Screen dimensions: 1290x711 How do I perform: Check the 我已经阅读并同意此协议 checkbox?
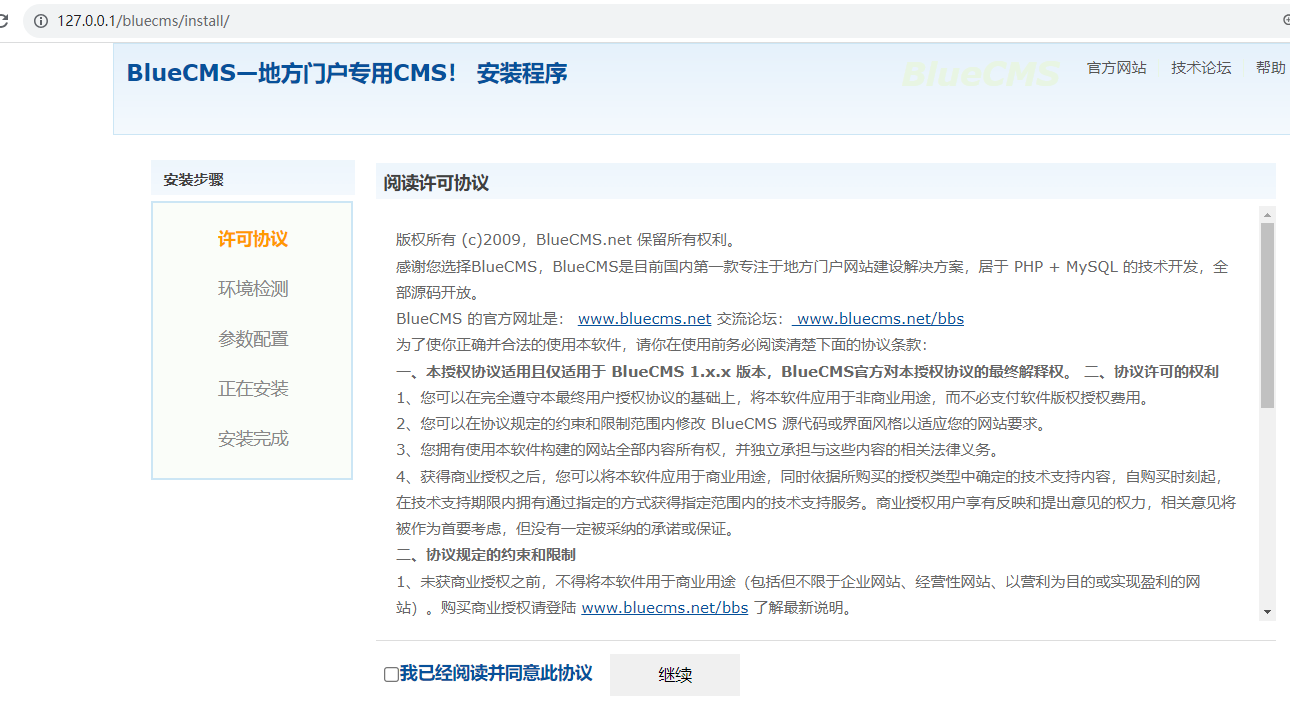click(x=391, y=675)
